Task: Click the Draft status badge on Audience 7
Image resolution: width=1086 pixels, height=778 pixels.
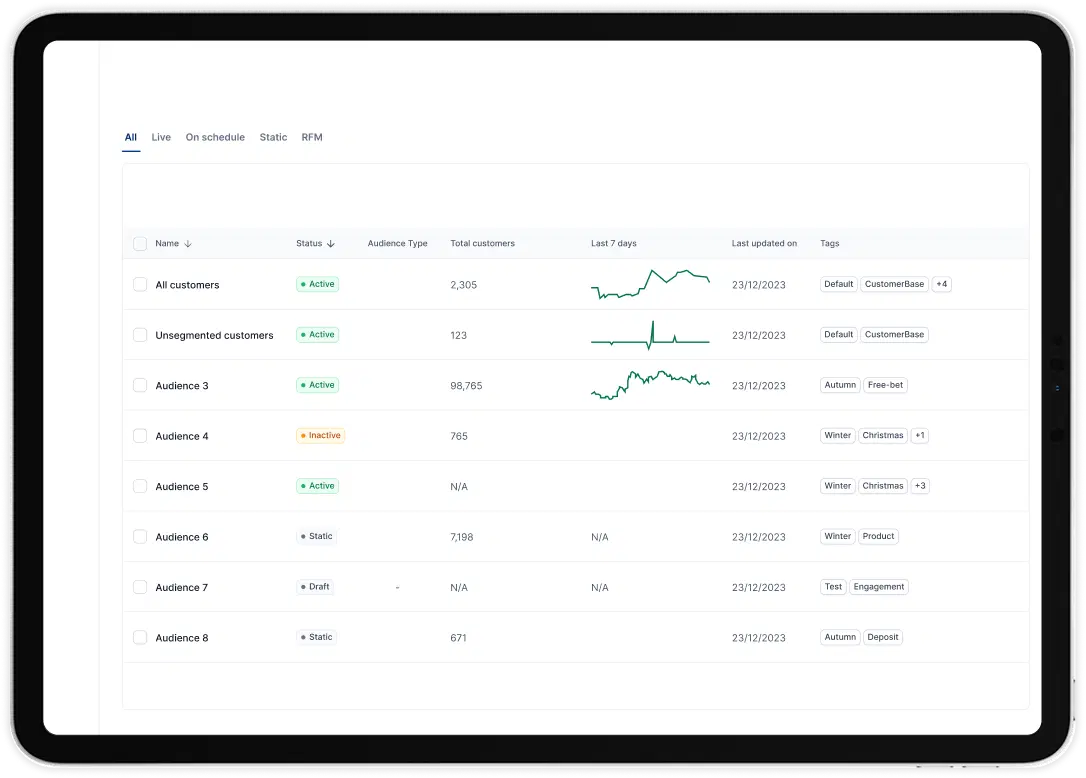Action: click(315, 587)
